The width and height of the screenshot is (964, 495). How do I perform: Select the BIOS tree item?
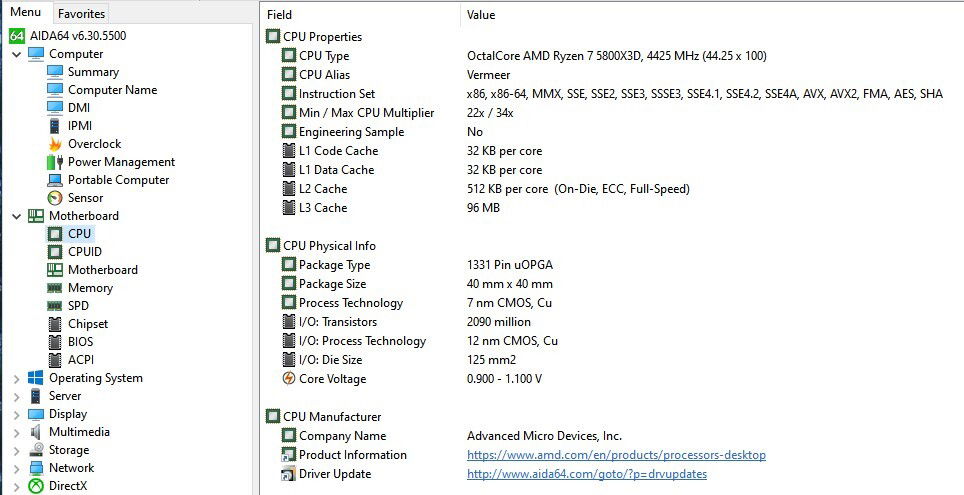coord(82,342)
